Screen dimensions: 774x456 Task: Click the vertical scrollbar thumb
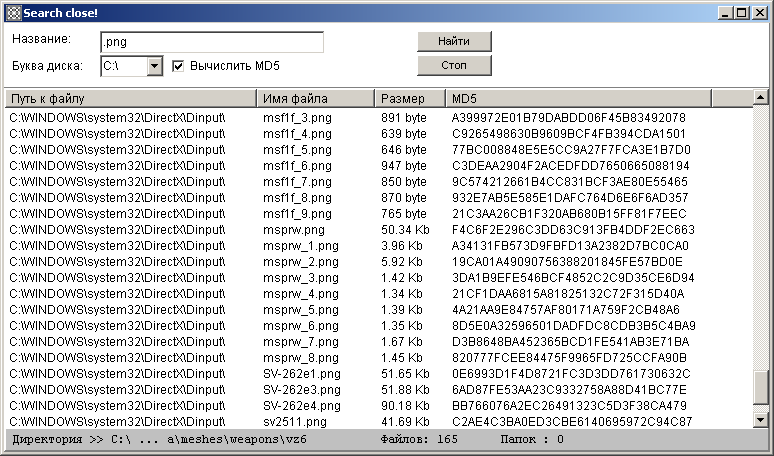[x=761, y=388]
